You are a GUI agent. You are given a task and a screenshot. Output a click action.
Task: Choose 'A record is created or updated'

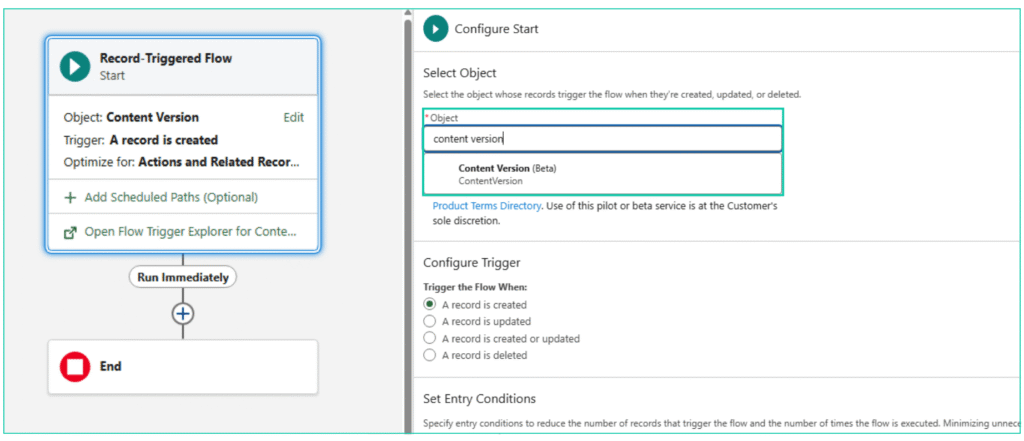pos(430,338)
